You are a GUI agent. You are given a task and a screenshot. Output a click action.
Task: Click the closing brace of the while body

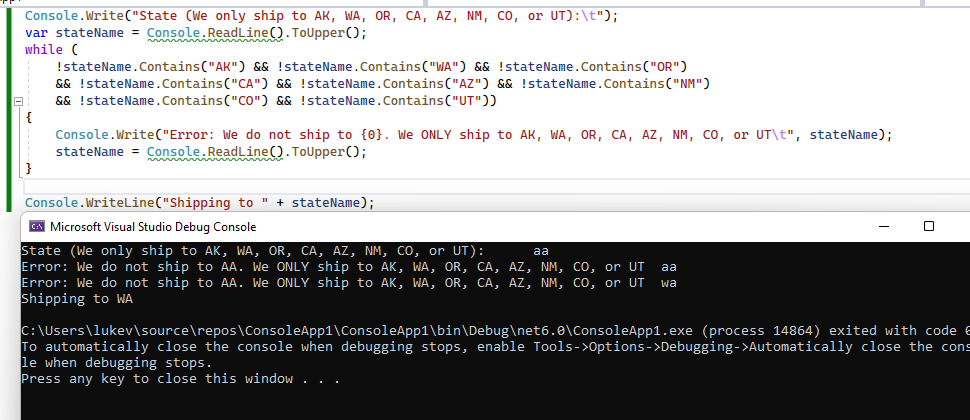pos(29,168)
